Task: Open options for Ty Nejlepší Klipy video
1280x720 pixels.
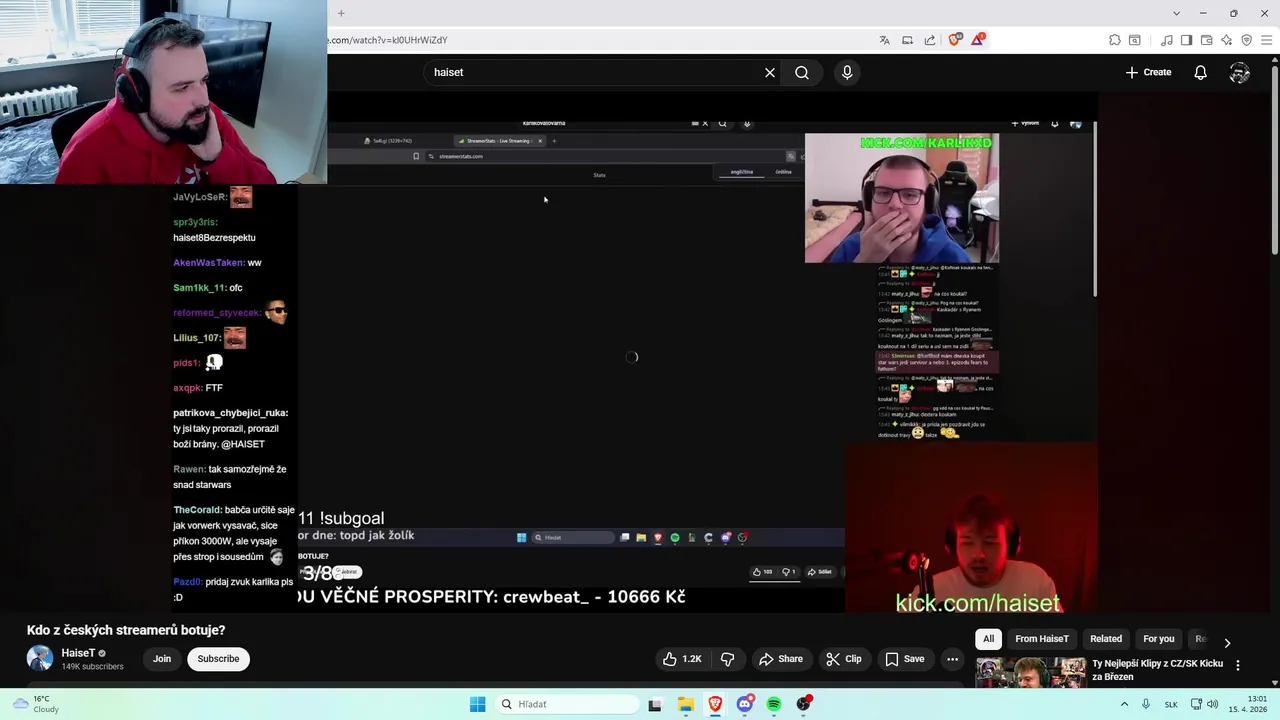Action: [x=1238, y=666]
